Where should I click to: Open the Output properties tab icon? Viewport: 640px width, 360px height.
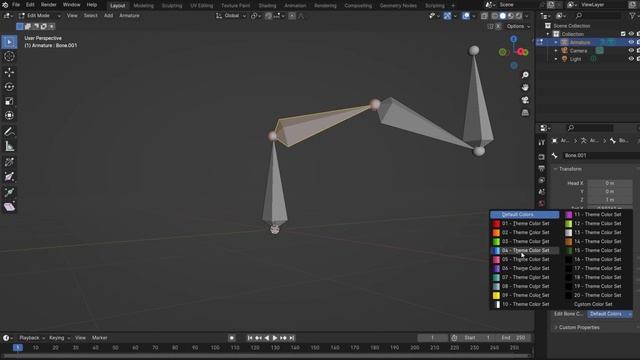point(541,169)
